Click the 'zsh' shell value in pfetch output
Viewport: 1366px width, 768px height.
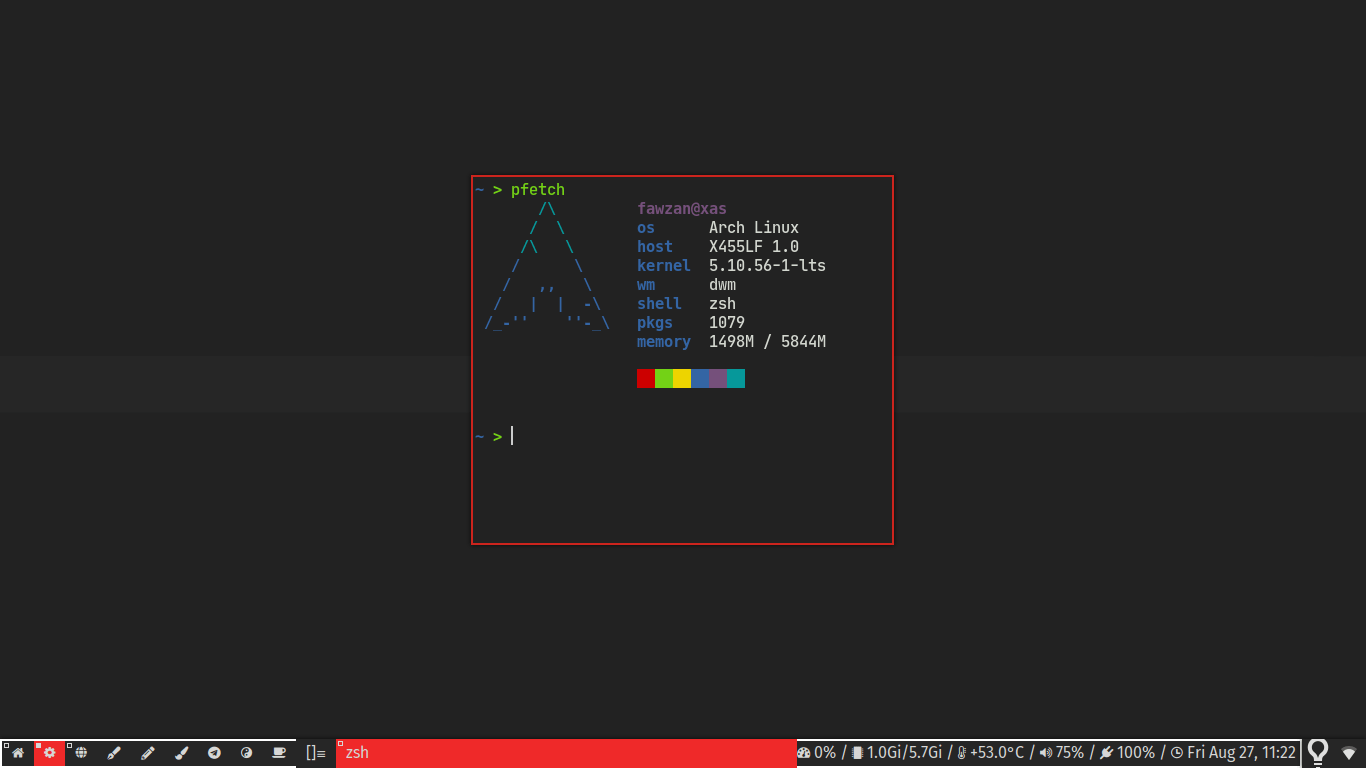pyautogui.click(x=723, y=304)
